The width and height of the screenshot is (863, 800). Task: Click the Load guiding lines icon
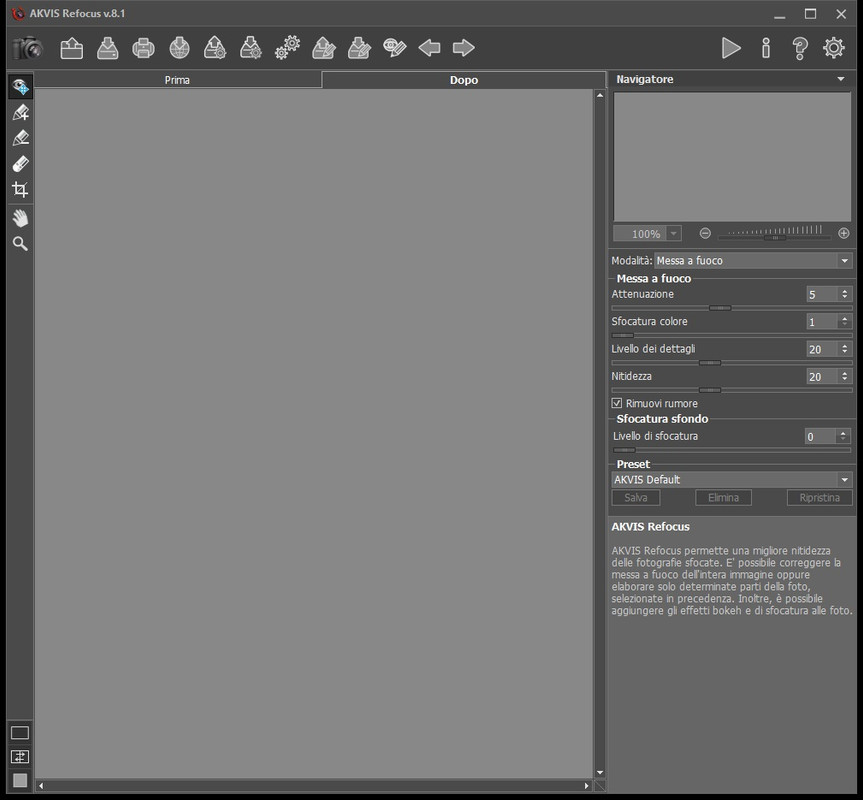click(324, 48)
